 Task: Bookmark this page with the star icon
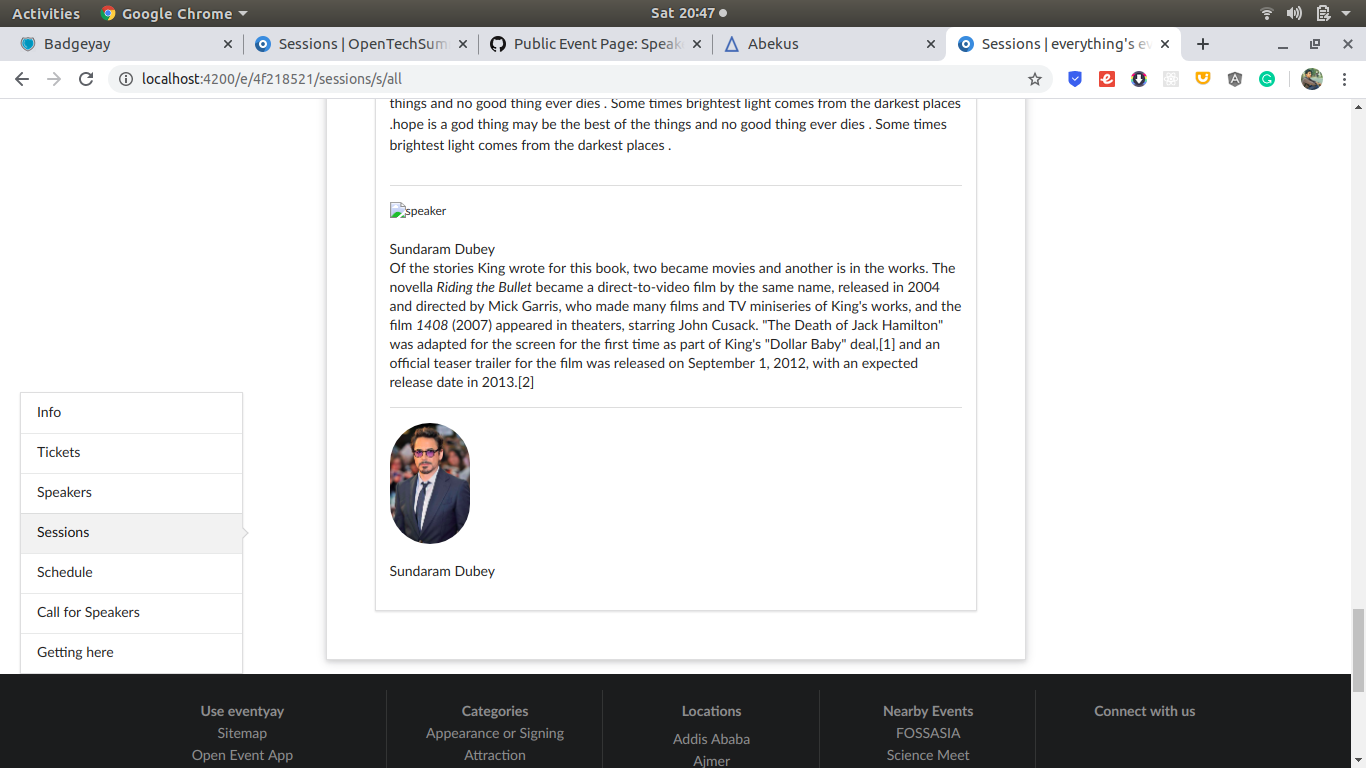[x=1035, y=79]
